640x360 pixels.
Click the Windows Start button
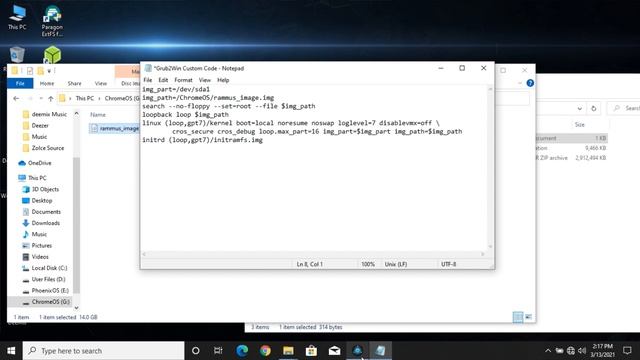pos(11,351)
